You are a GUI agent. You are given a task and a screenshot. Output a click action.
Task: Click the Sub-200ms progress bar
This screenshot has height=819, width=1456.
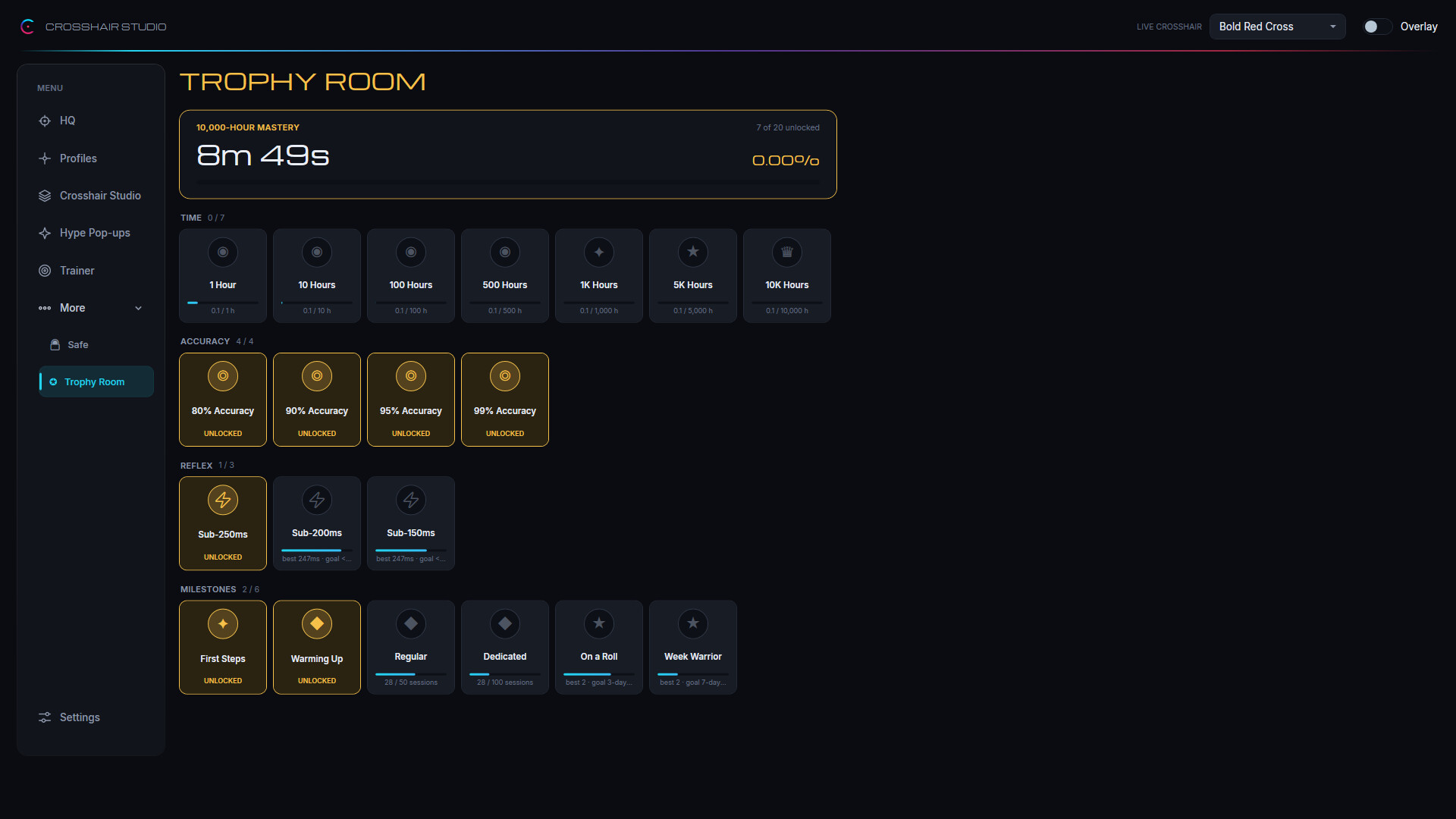317,551
